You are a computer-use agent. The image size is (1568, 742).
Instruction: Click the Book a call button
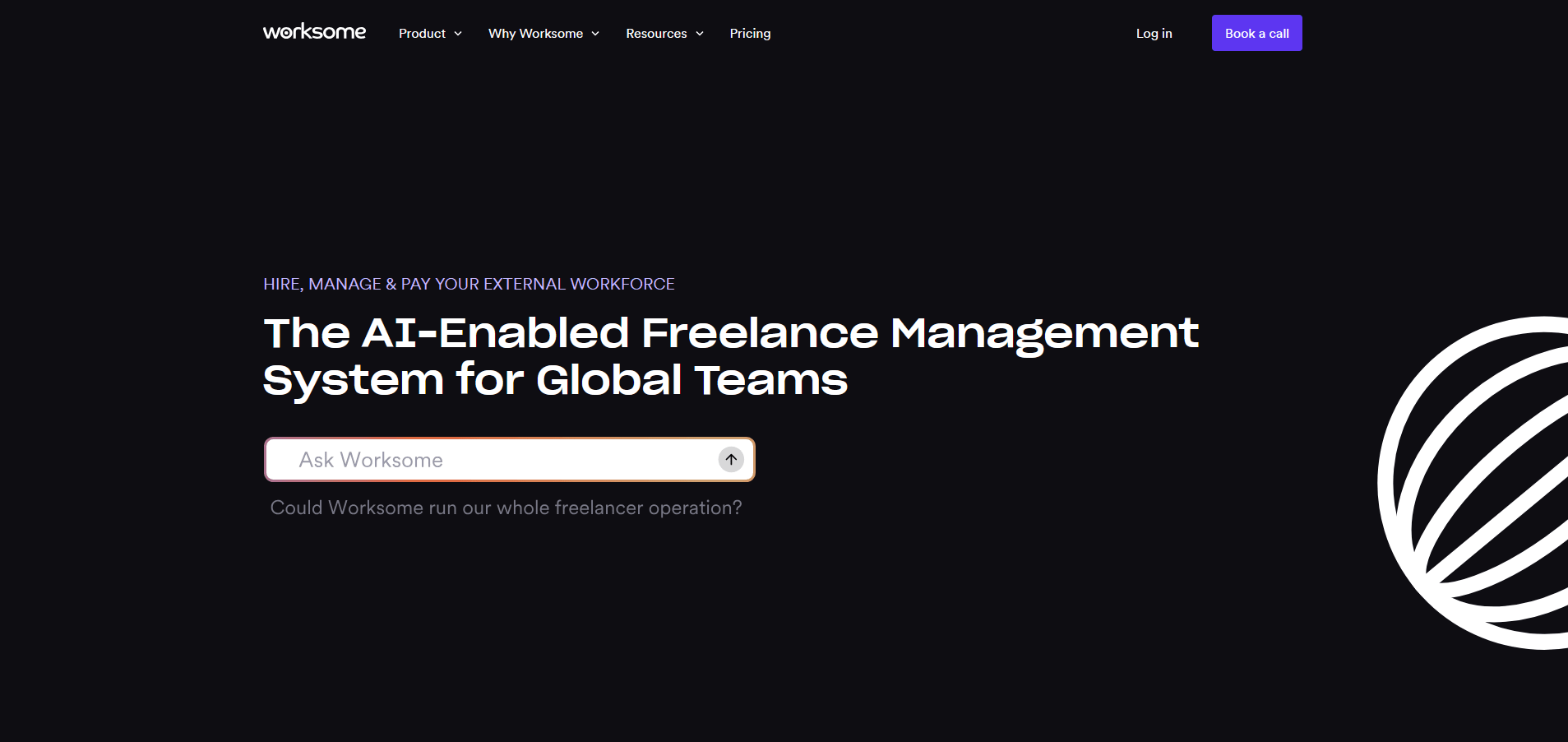pos(1256,33)
